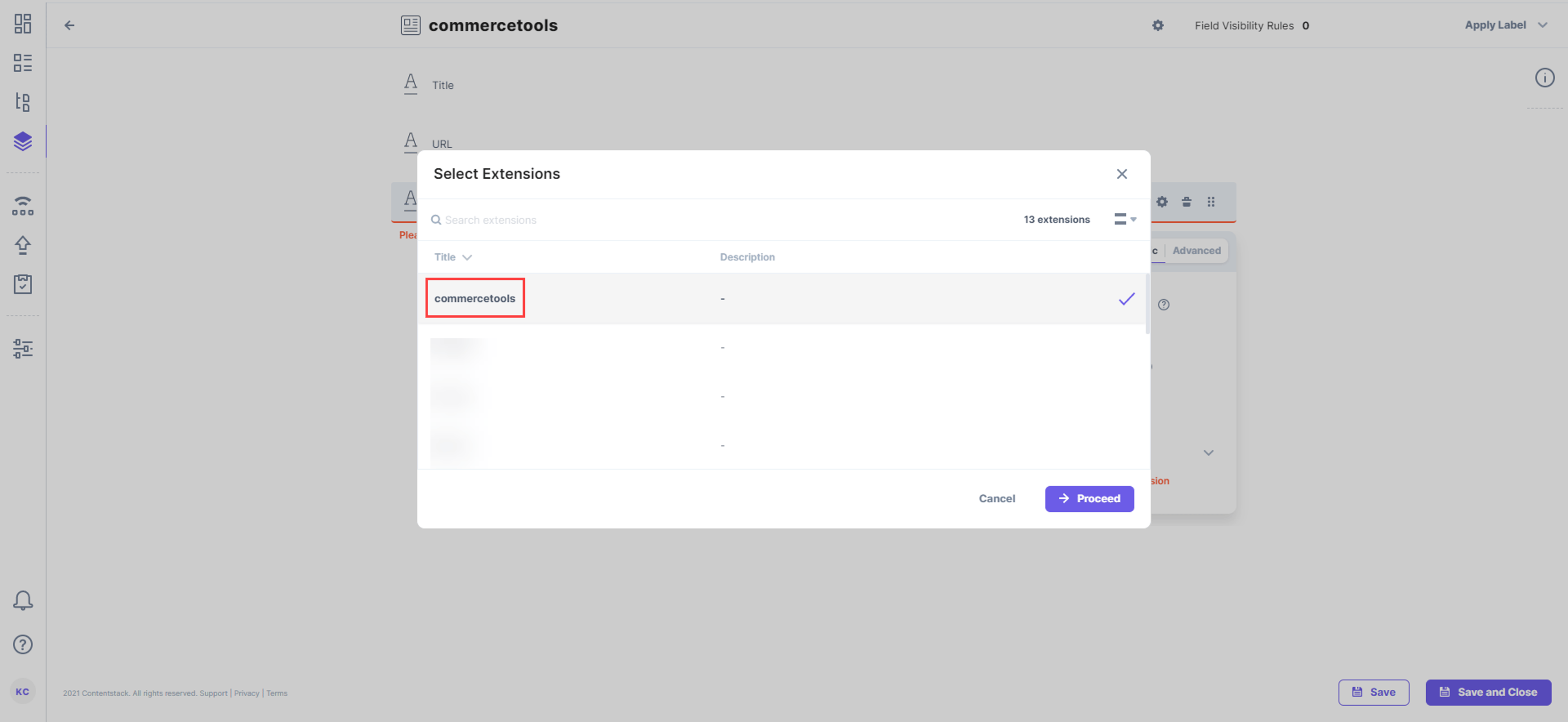Open the tasks clipboard icon in sidebar
Viewport: 1568px width, 722px height.
pos(22,284)
